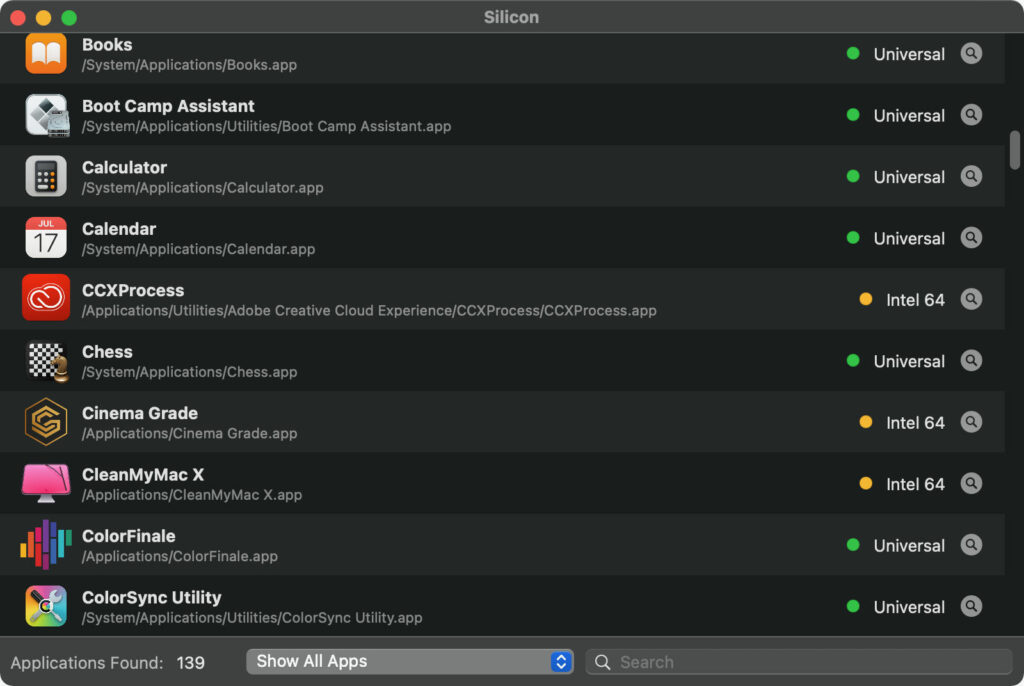Viewport: 1024px width, 686px height.
Task: Click the ColorFinale app icon
Action: click(46, 545)
